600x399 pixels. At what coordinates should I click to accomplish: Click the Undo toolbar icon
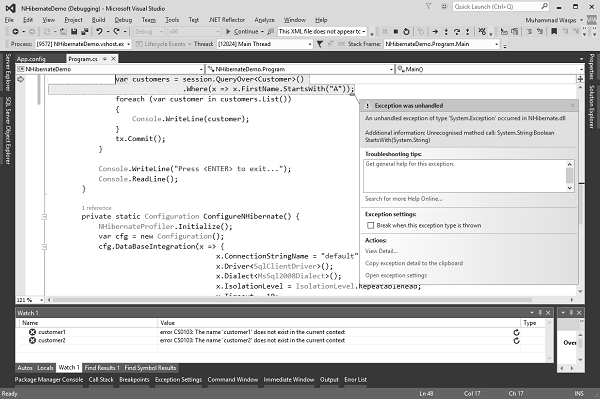coord(99,31)
